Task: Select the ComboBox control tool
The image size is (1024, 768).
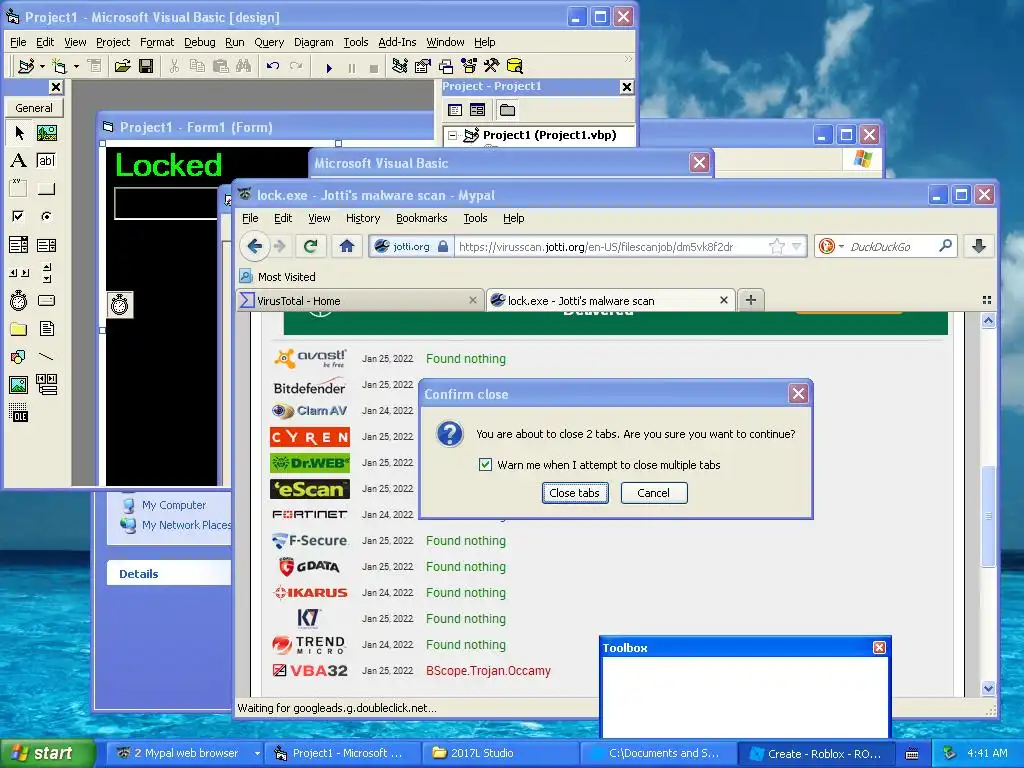Action: pos(19,245)
